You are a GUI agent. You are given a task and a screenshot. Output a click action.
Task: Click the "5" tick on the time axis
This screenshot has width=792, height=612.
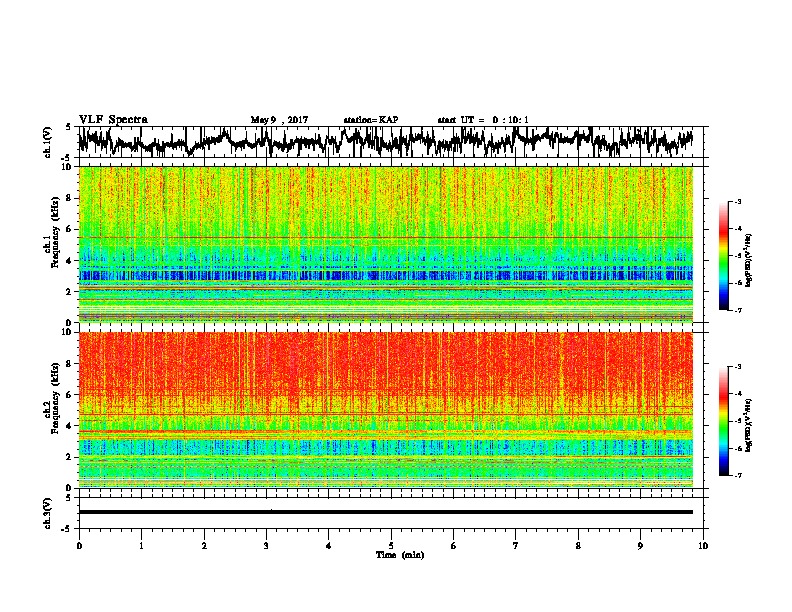click(391, 546)
